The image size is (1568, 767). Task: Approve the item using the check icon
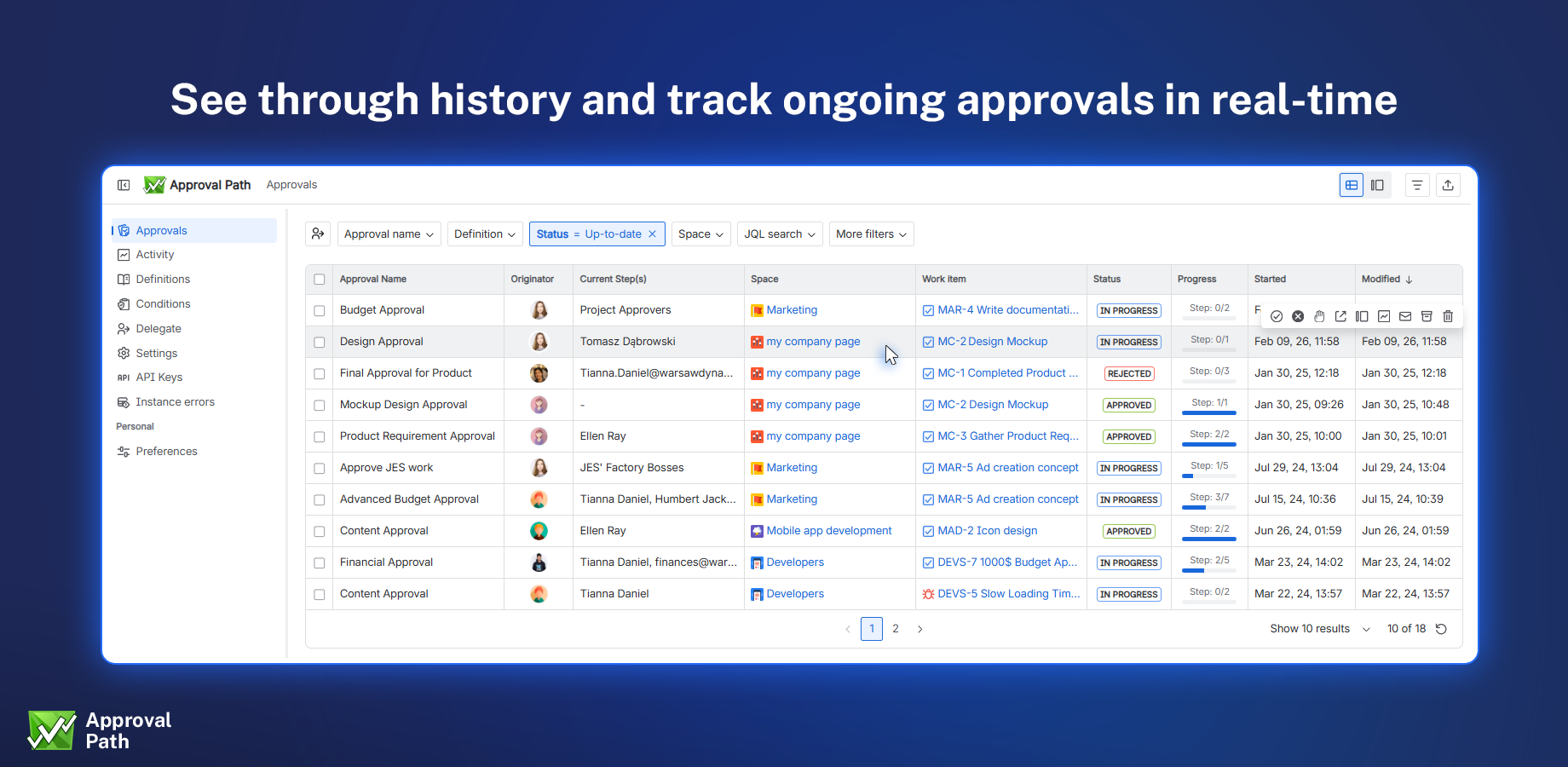tap(1277, 316)
